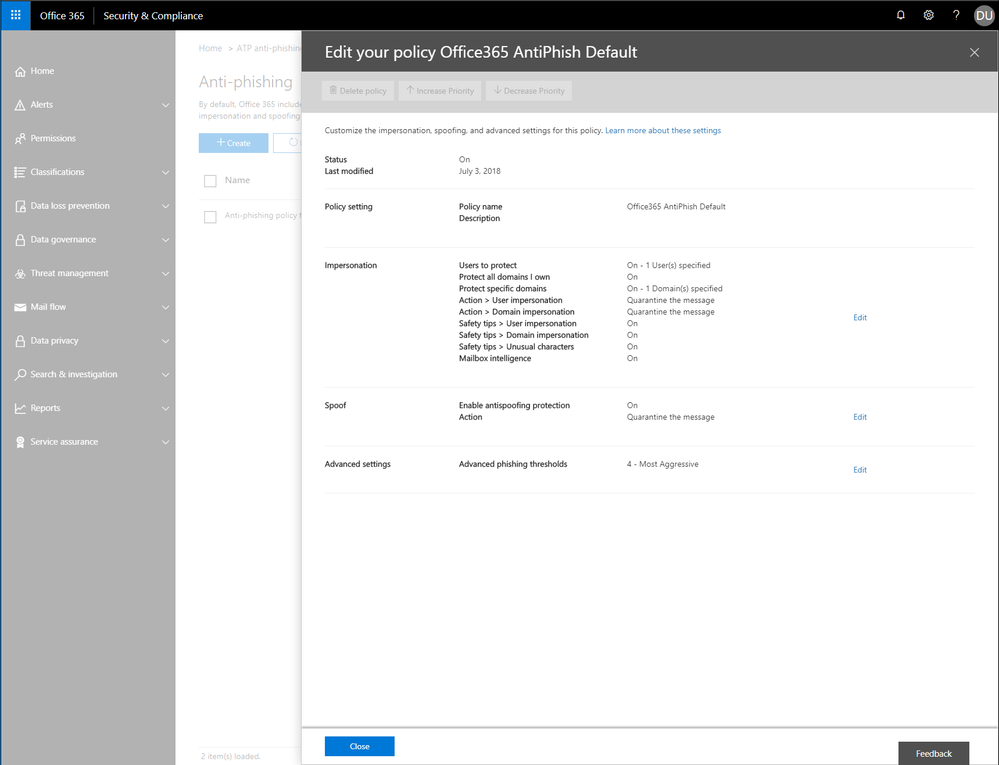The width and height of the screenshot is (999, 765).
Task: Click the Reports chart icon
Action: (x=20, y=408)
